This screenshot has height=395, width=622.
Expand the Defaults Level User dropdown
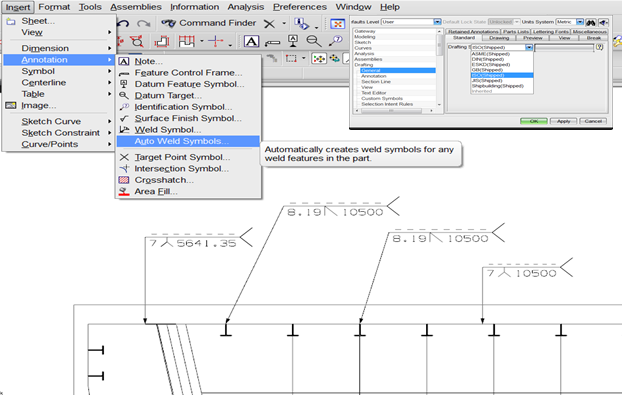click(437, 22)
